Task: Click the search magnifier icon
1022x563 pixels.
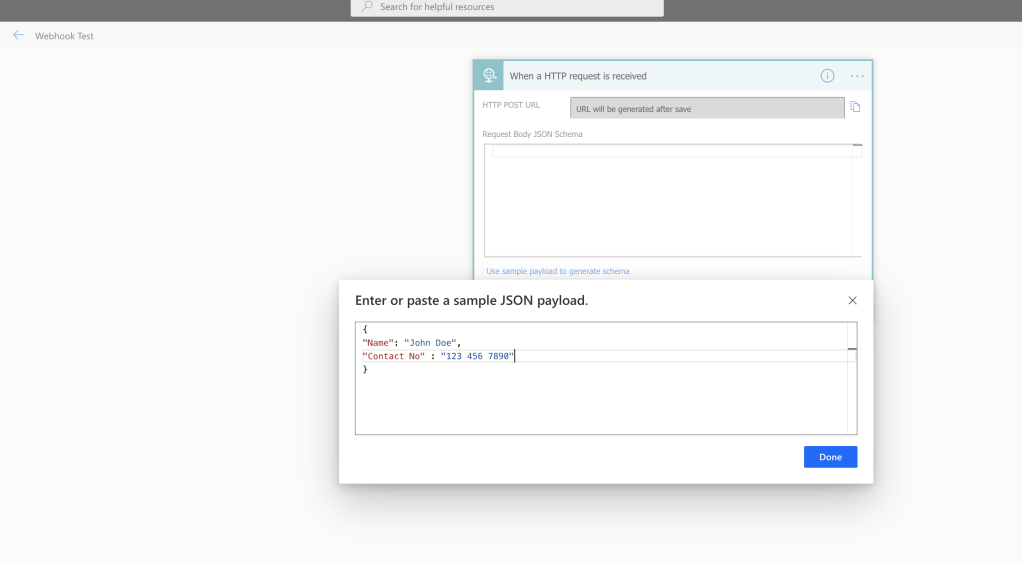Action: (366, 7)
